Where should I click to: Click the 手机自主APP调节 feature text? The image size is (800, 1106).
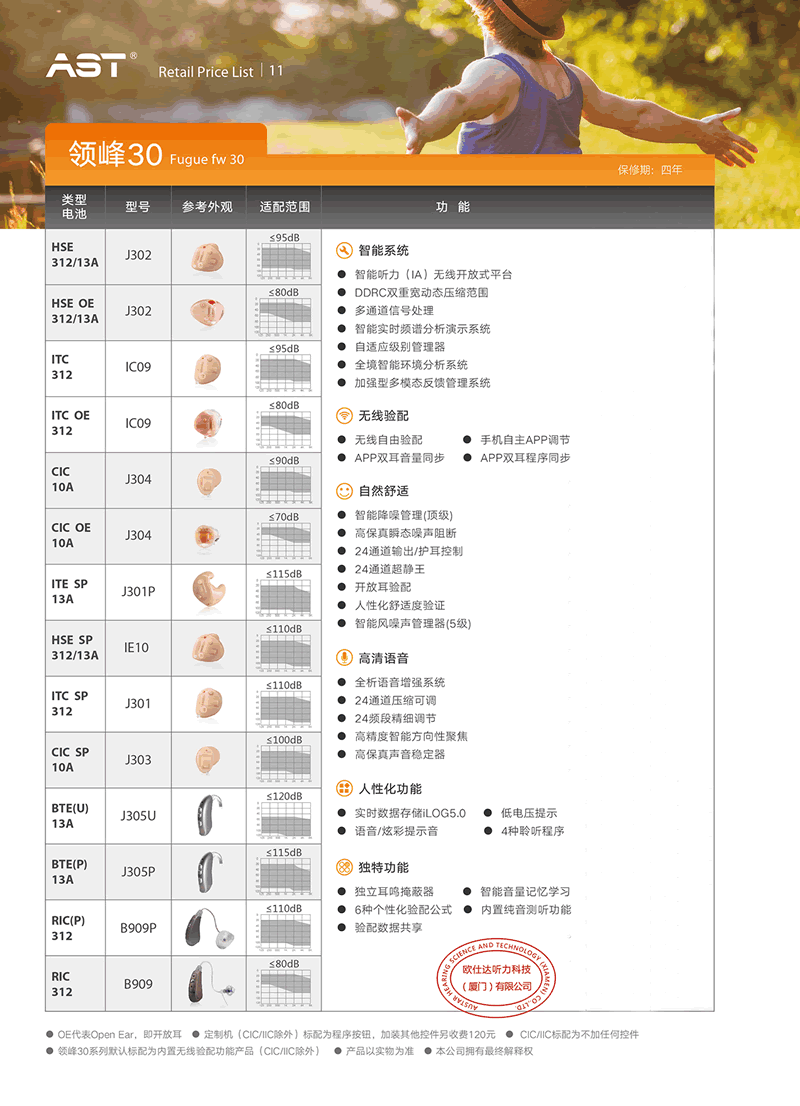coord(524,440)
